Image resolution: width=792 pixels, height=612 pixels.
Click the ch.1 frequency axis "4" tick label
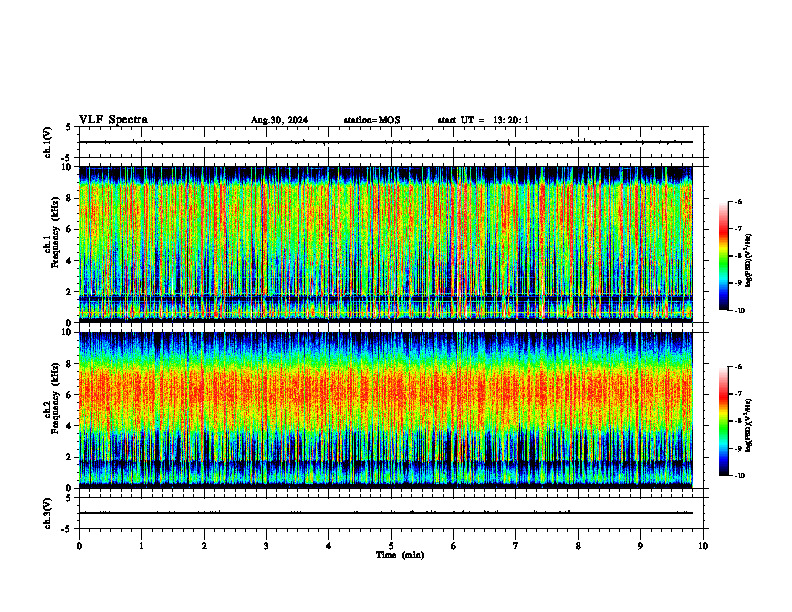pos(70,261)
